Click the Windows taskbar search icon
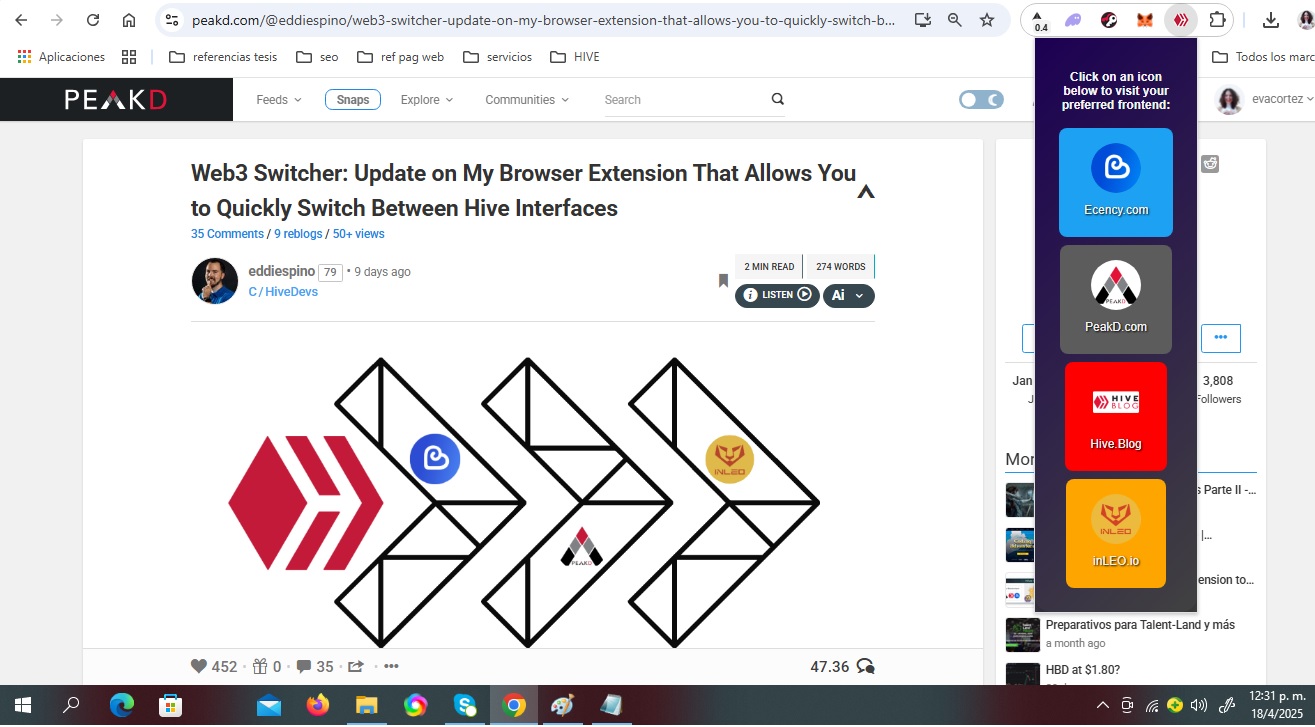The height and width of the screenshot is (727, 1315). coord(71,705)
